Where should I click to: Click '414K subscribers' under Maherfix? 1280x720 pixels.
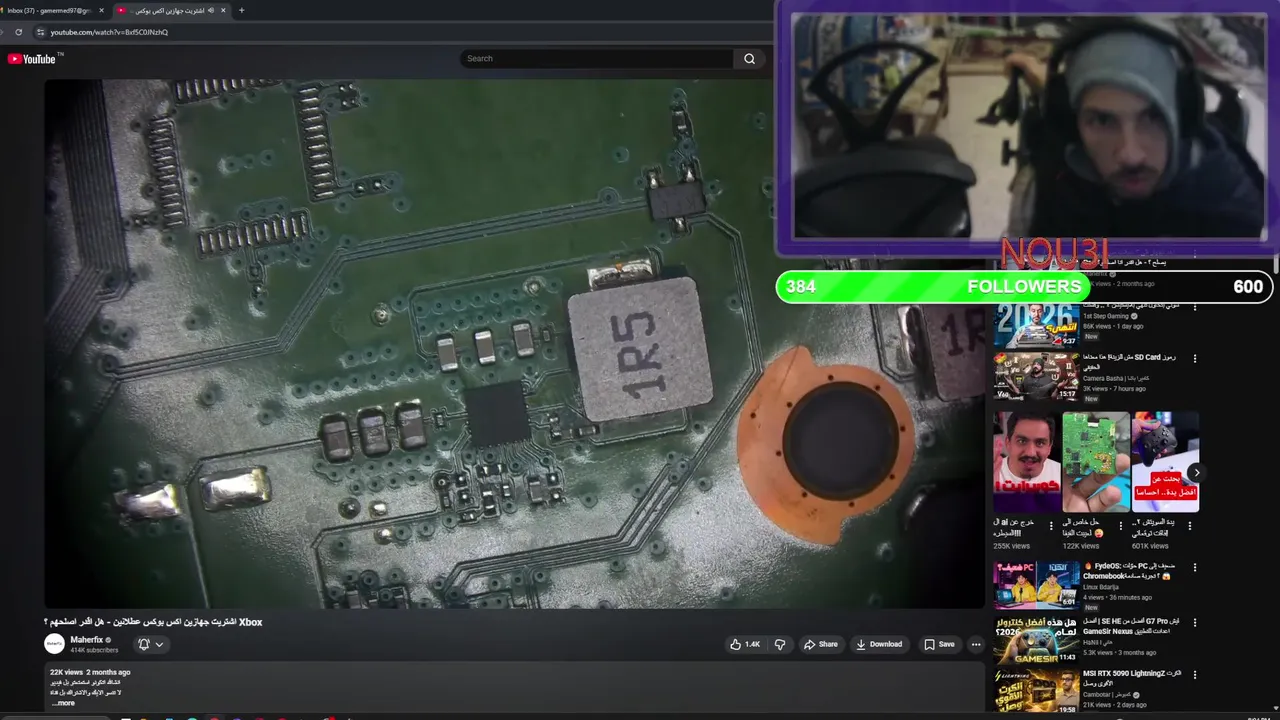coord(94,650)
